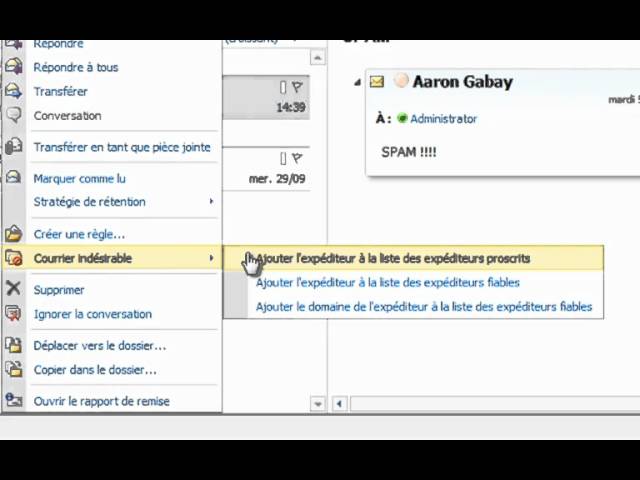Click the SPAM !!!! message body text
Screen dimensions: 640x480
point(409,152)
